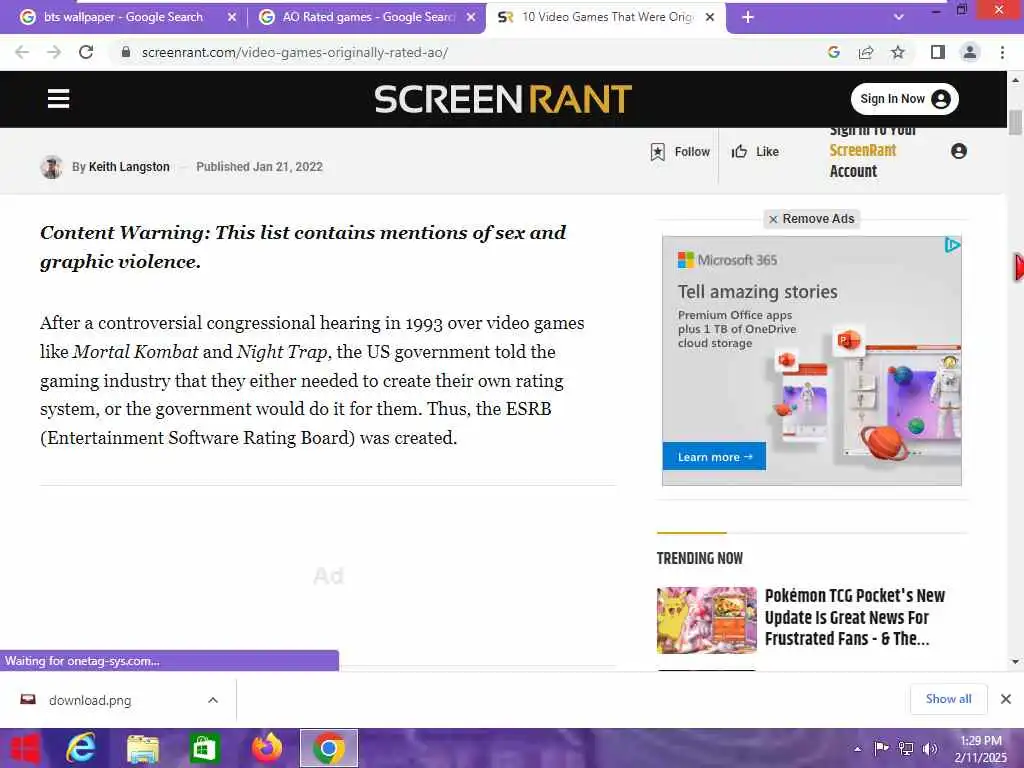The height and width of the screenshot is (768, 1024).
Task: Click the Mortal Kombat text in article
Action: point(136,352)
